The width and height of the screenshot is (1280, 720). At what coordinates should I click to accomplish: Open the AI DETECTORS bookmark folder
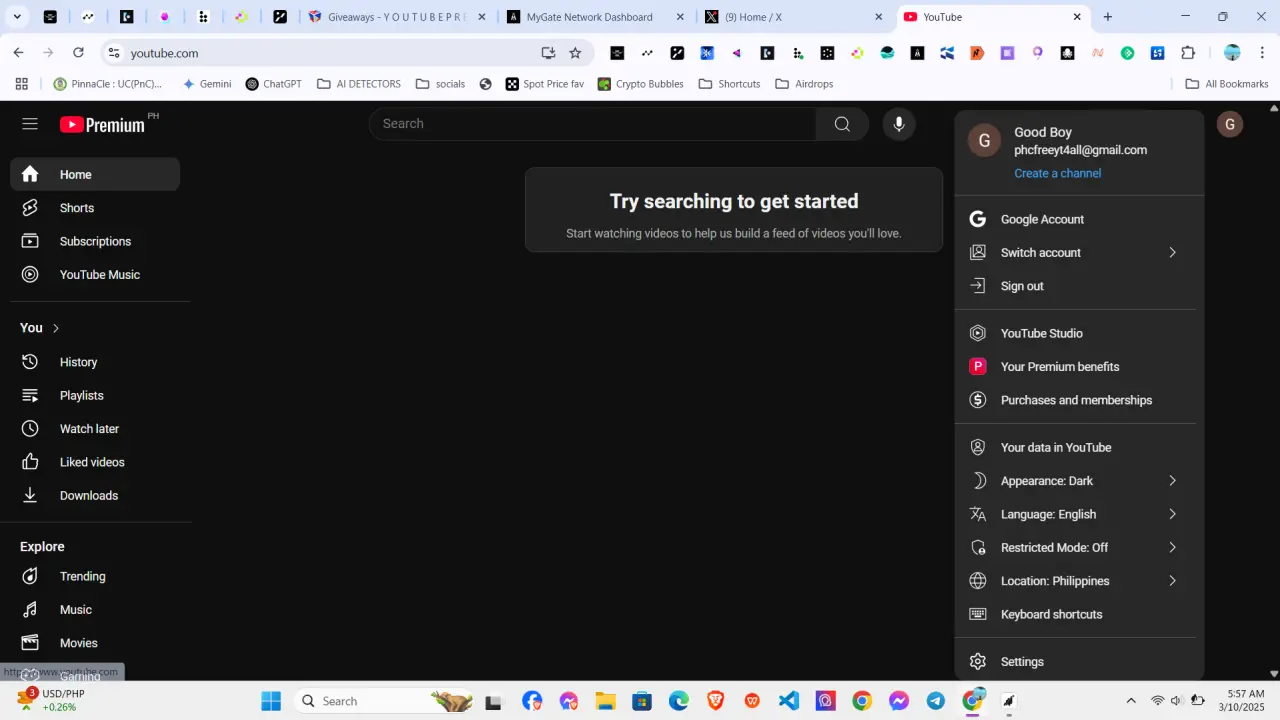(359, 84)
